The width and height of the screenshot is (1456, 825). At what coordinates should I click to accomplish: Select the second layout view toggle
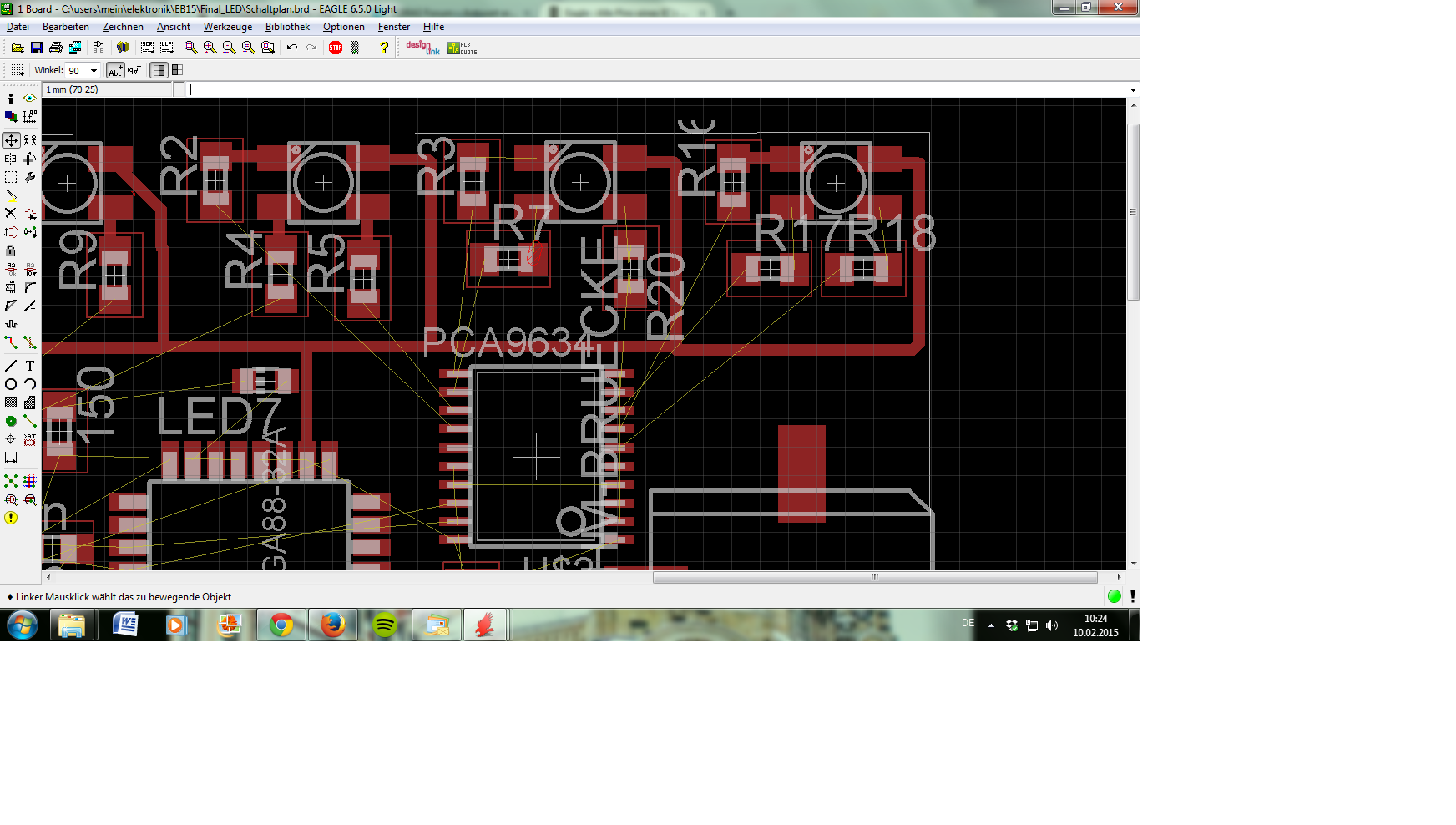point(177,71)
